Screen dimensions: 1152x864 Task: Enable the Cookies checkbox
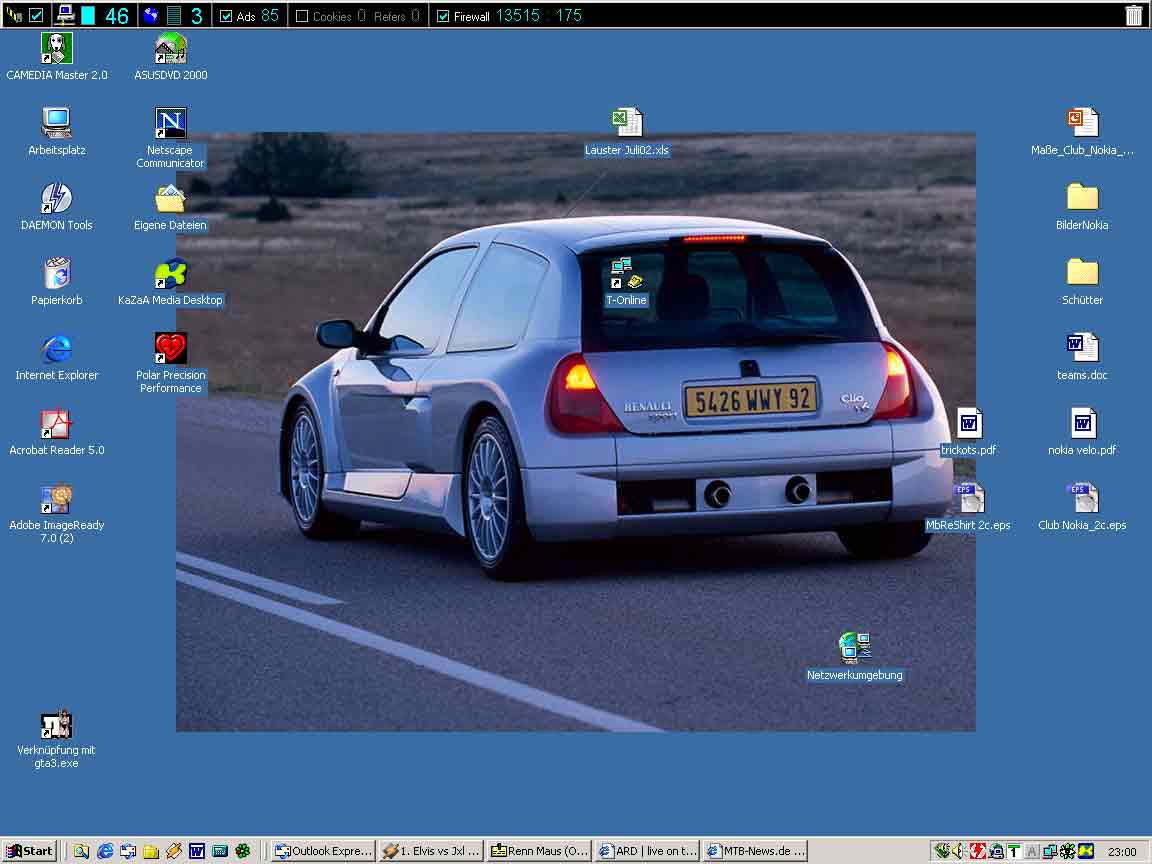tap(302, 16)
